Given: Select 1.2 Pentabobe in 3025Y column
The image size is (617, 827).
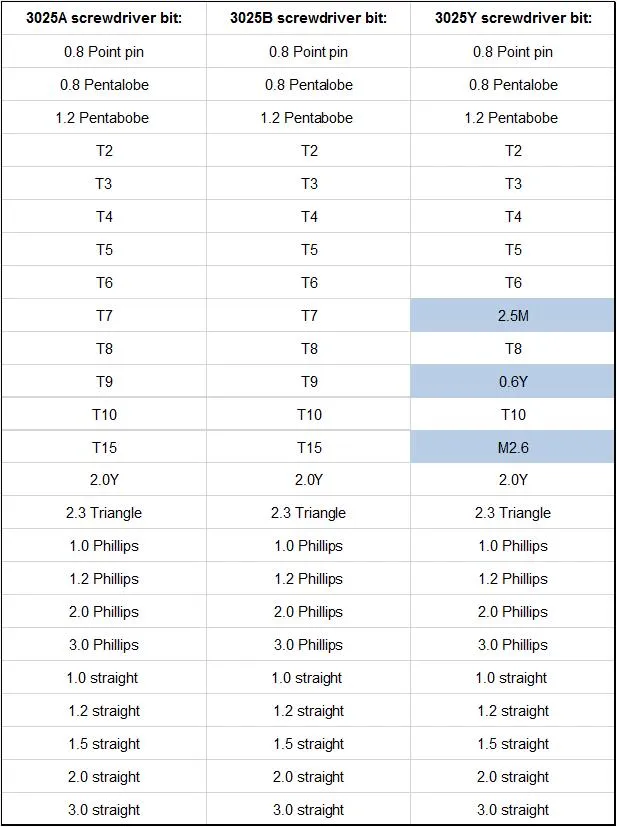Looking at the screenshot, I should (x=513, y=118).
